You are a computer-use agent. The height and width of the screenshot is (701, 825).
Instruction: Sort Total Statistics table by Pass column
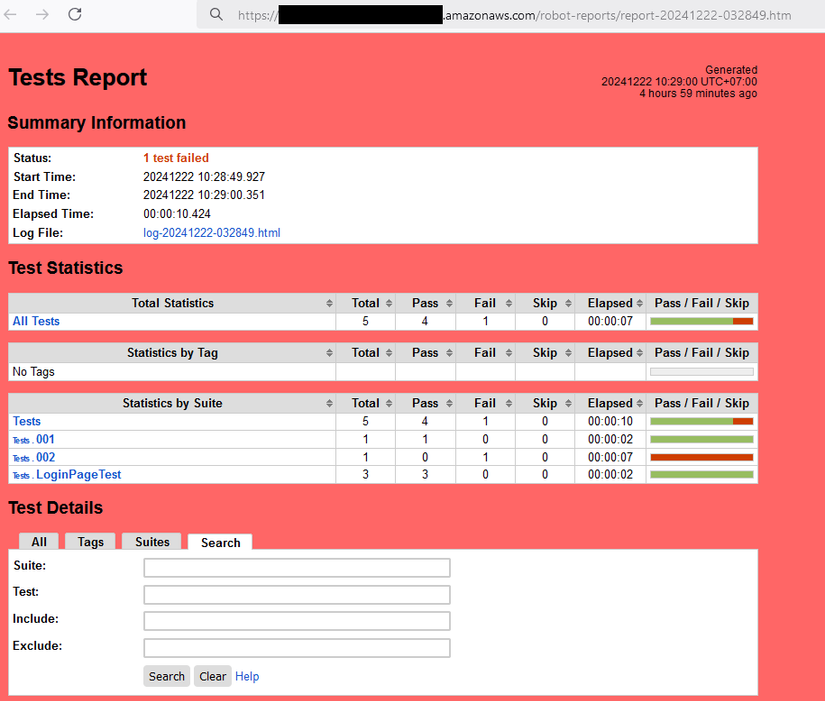[425, 303]
